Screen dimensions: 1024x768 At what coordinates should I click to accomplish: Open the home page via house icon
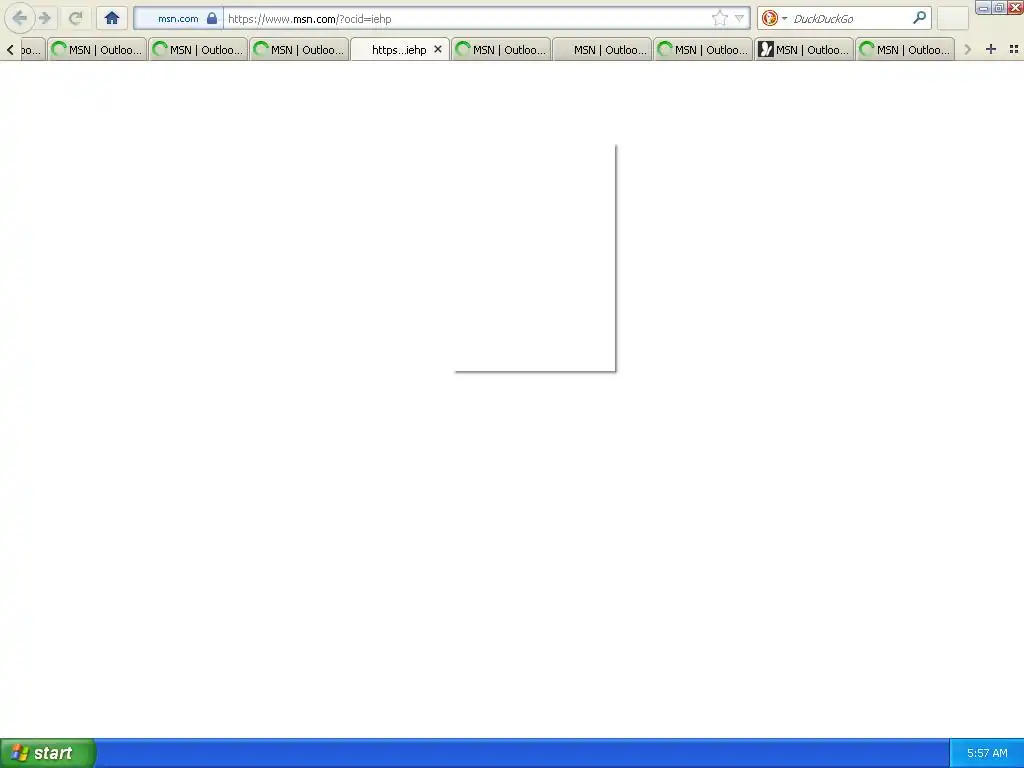point(112,18)
